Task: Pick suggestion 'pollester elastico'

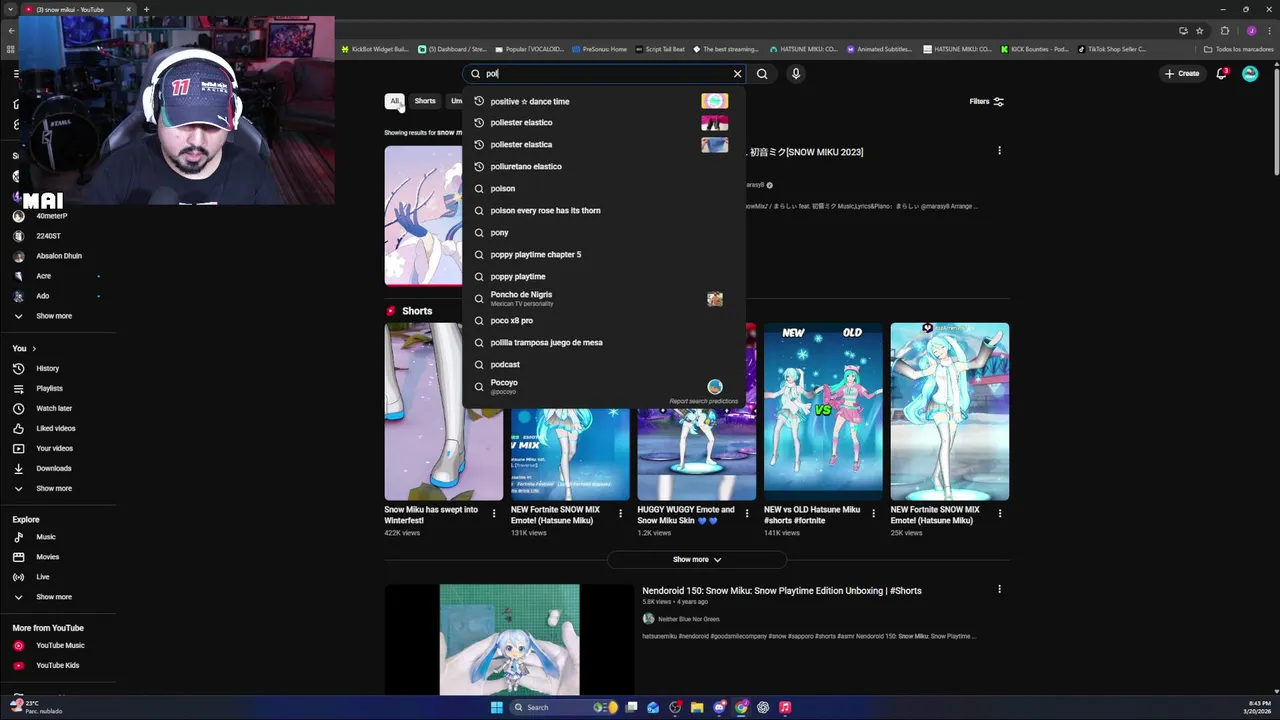Action: [x=603, y=123]
